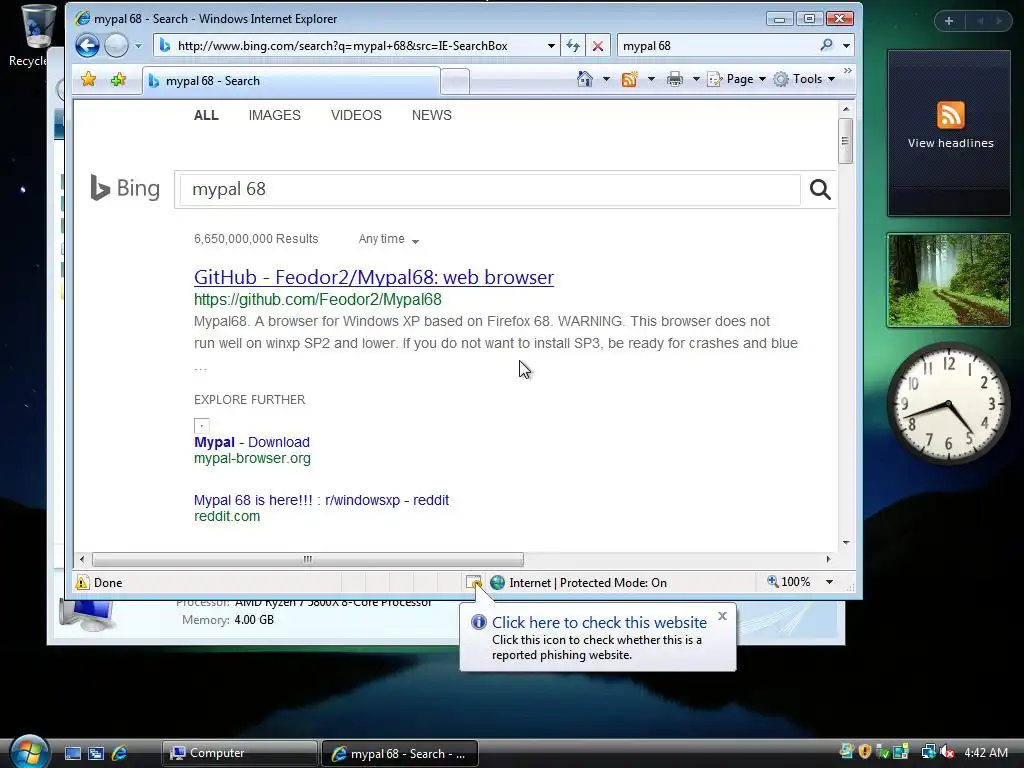Open the Tools menu
The width and height of the screenshot is (1024, 768).
pyautogui.click(x=805, y=79)
